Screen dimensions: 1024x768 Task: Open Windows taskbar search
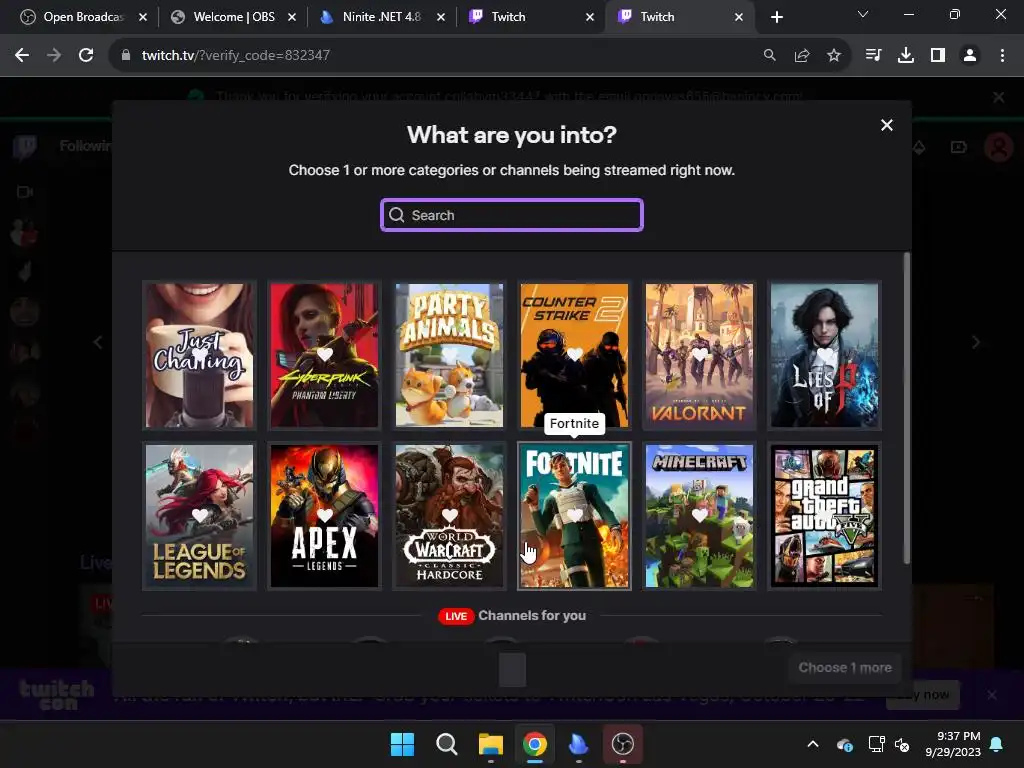(x=447, y=744)
